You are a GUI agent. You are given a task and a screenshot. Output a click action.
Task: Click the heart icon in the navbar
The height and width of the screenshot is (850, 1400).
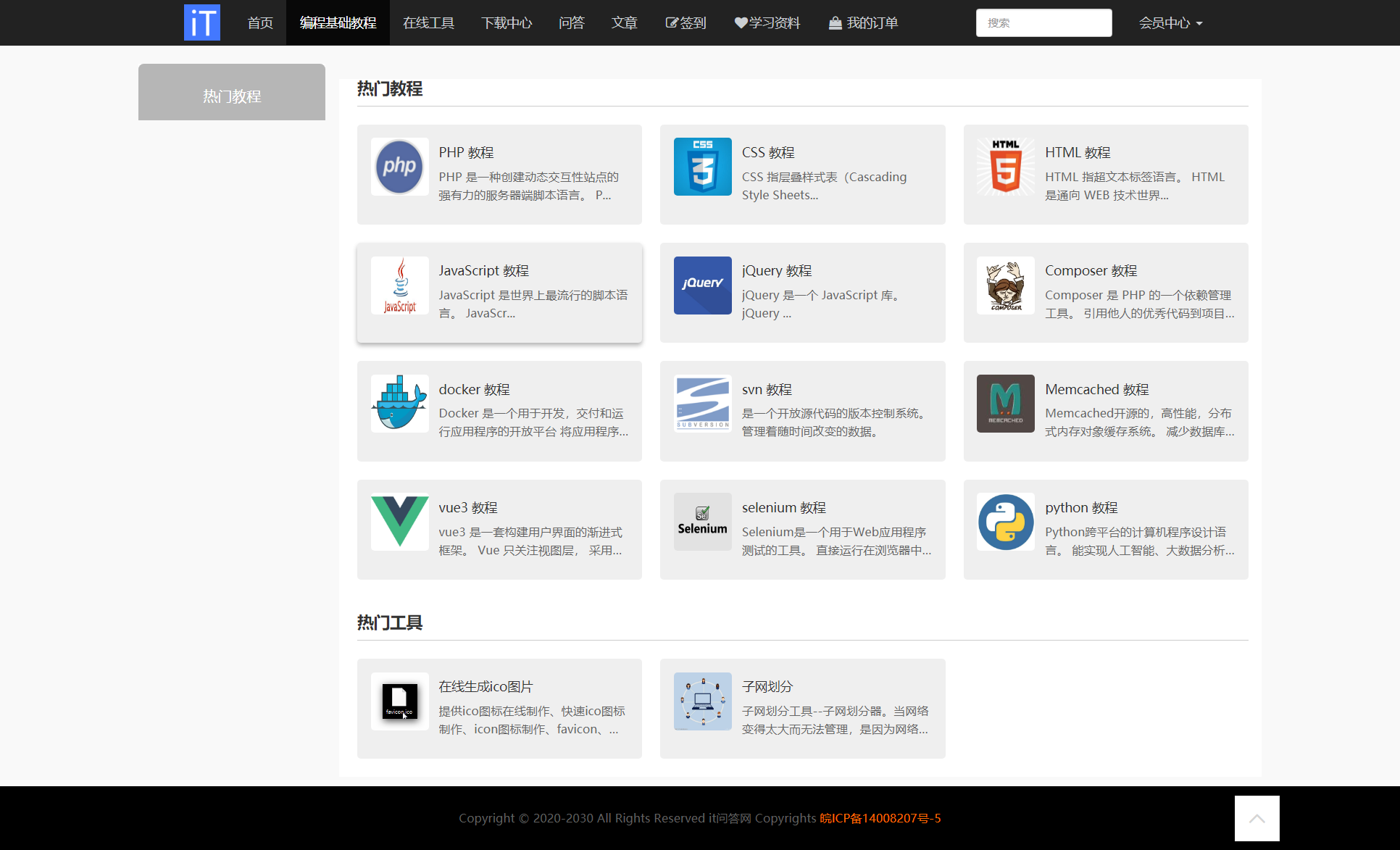point(741,23)
